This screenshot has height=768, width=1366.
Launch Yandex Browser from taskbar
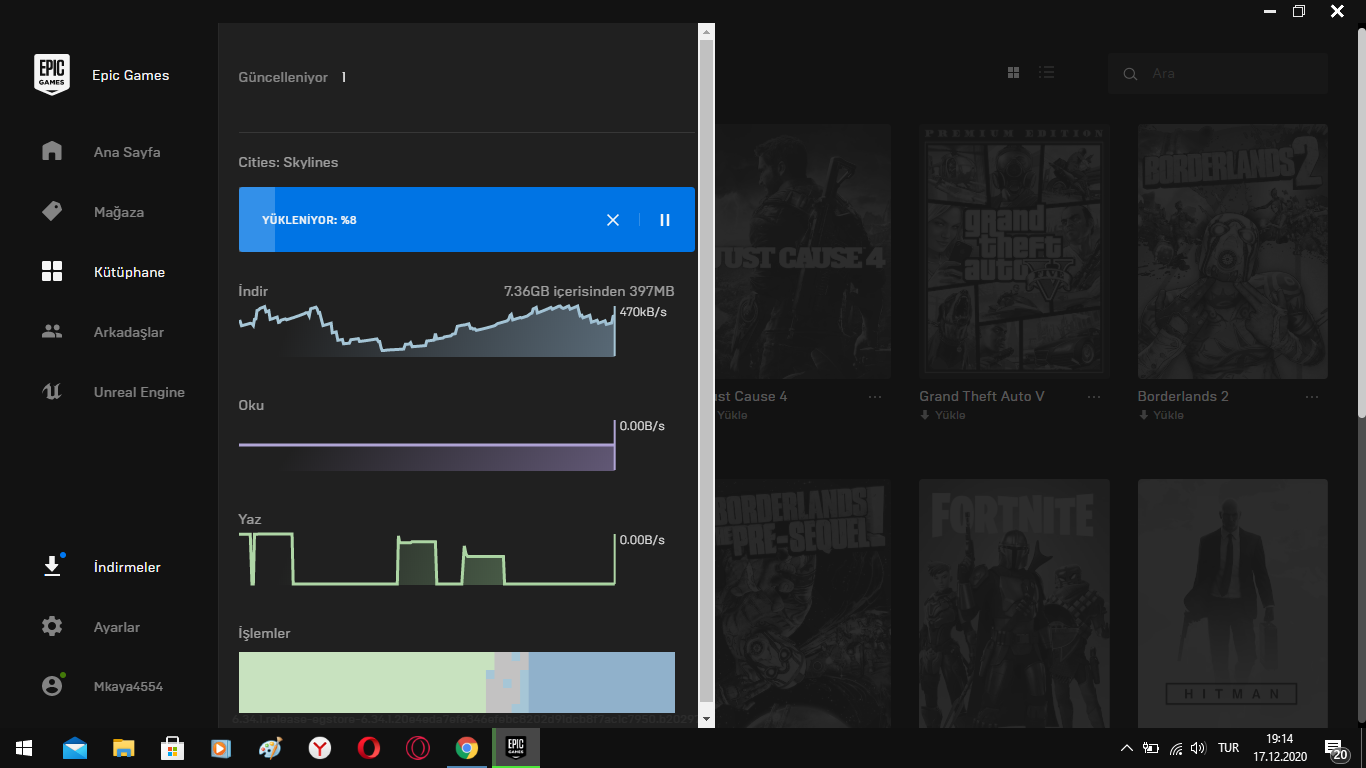[320, 748]
